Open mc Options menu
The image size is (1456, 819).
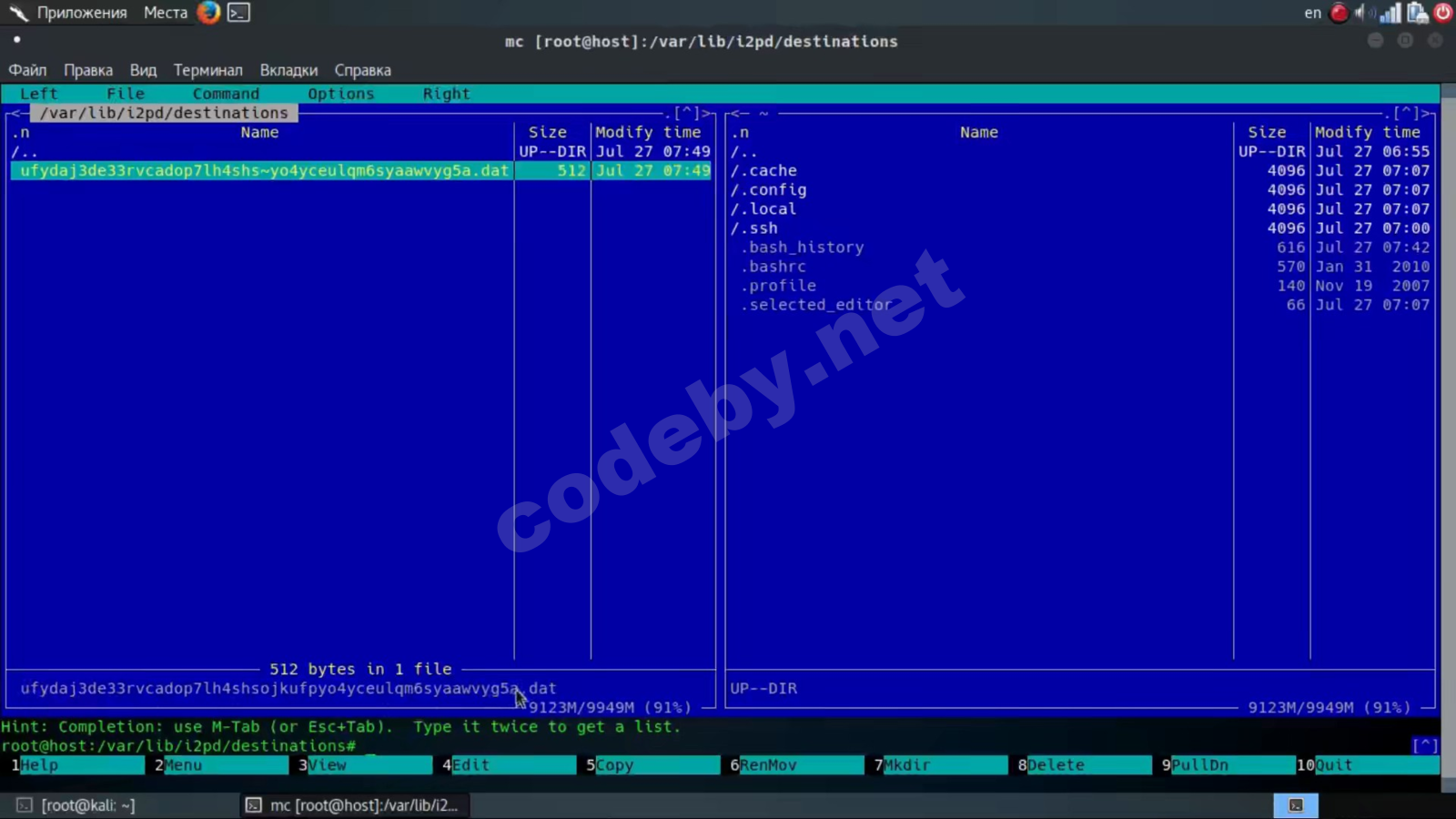341,94
